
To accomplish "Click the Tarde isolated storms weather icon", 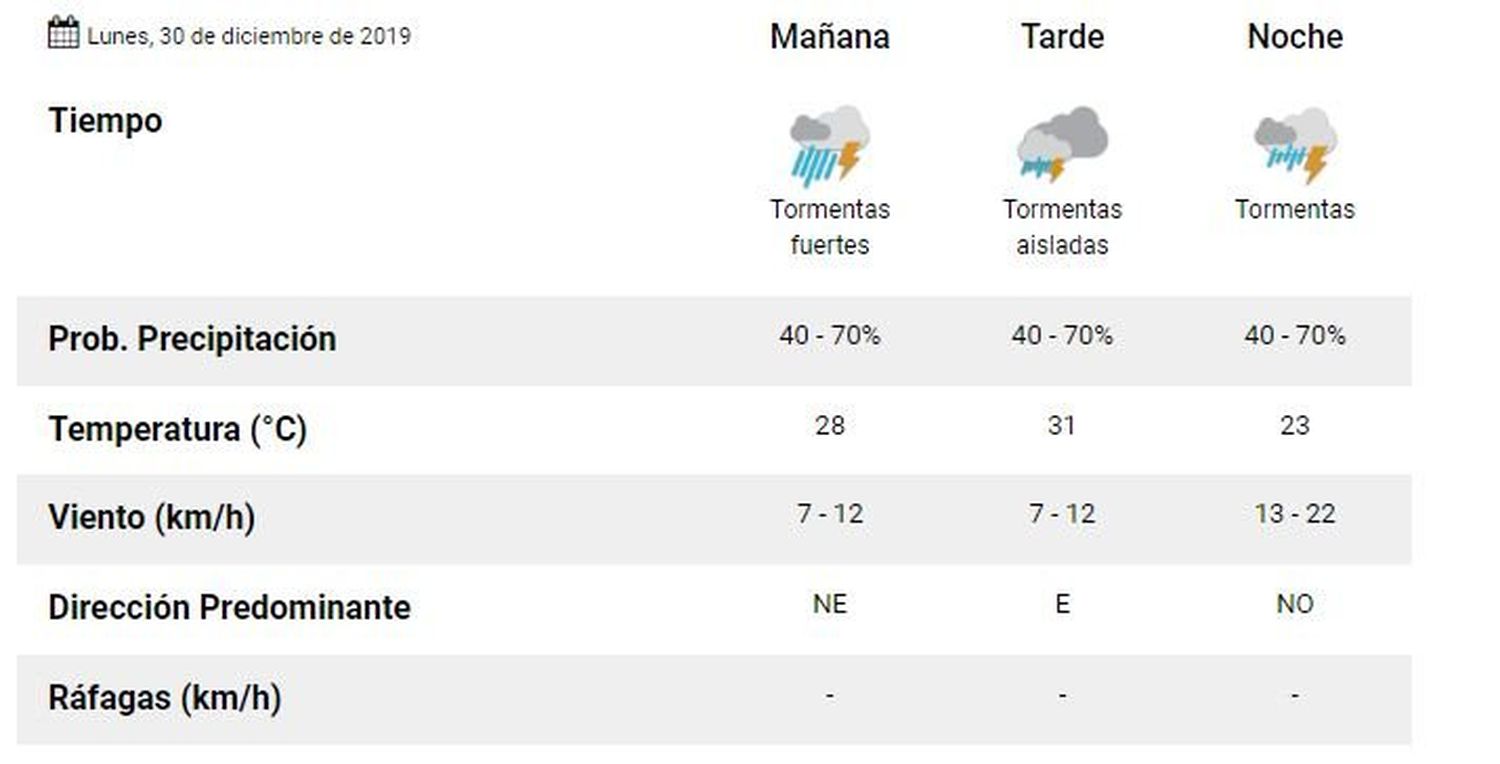I will (1062, 145).
